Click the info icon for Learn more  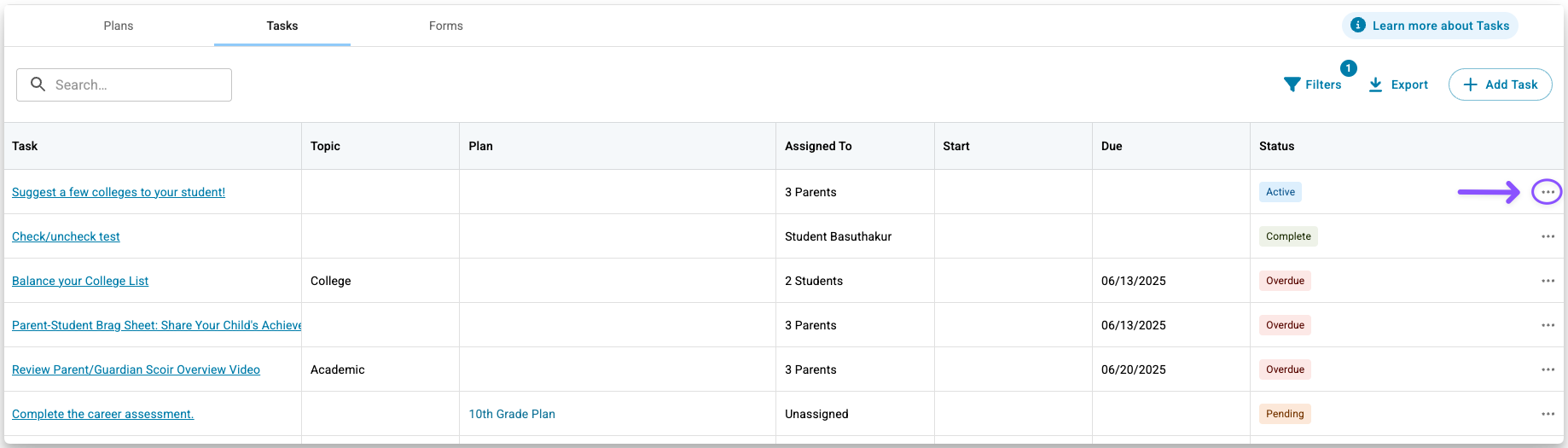tap(1357, 26)
